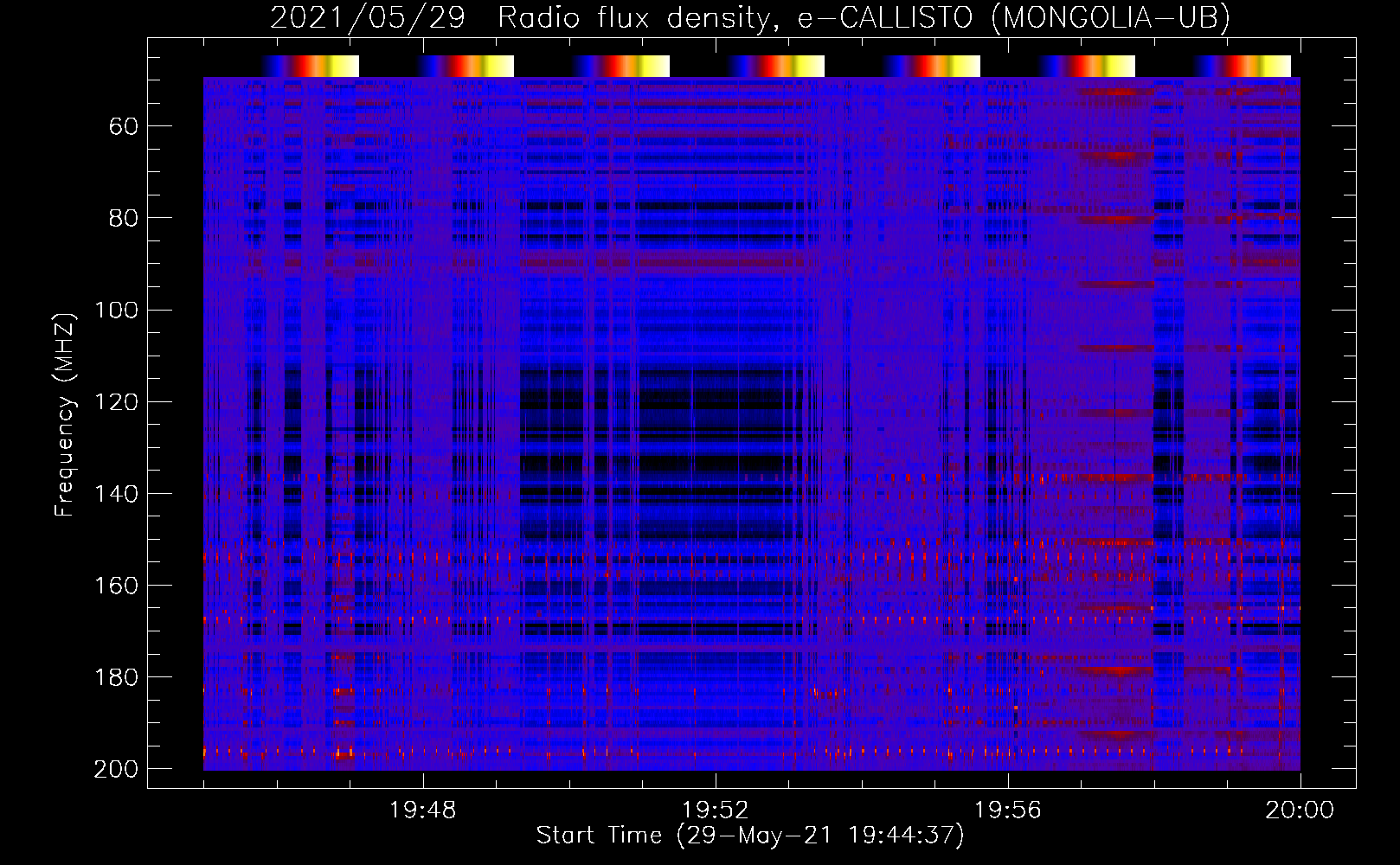Screen dimensions: 1400x865
Task: Click the '100' frequency tick label
Action: [116, 310]
